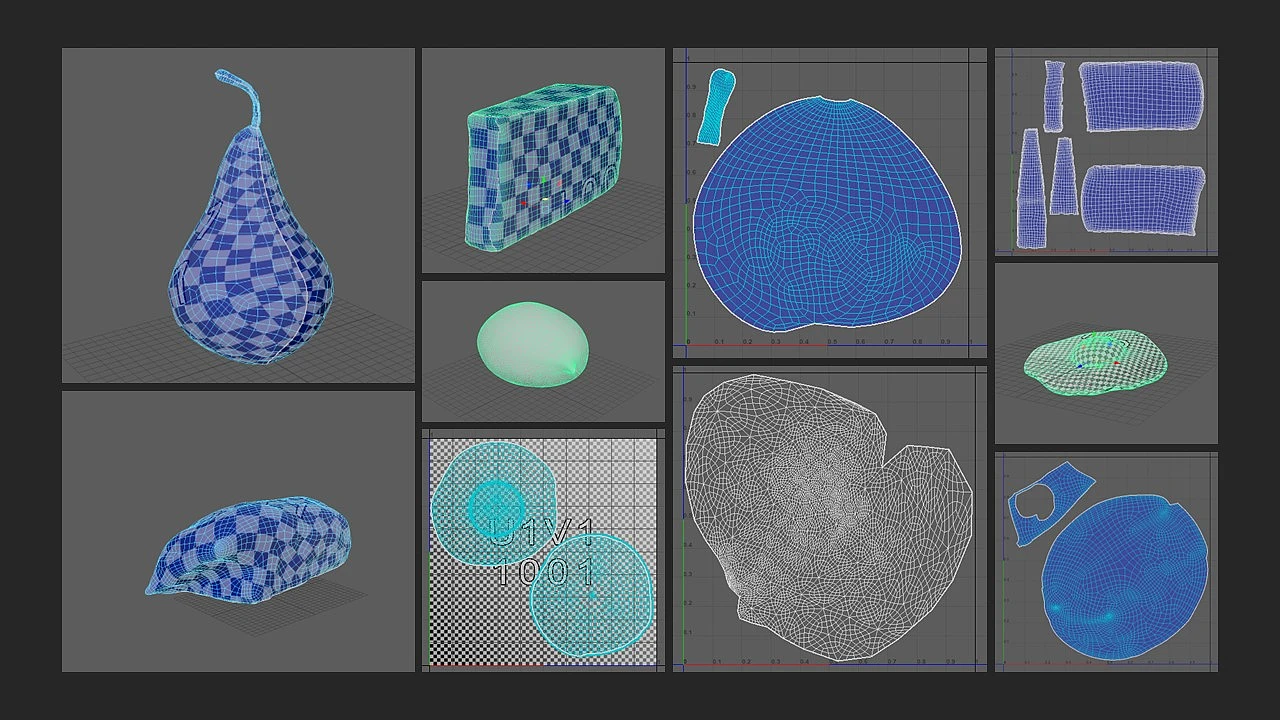Image resolution: width=1280 pixels, height=720 pixels.
Task: Open the white wireframe UV layout image
Action: coord(830,519)
